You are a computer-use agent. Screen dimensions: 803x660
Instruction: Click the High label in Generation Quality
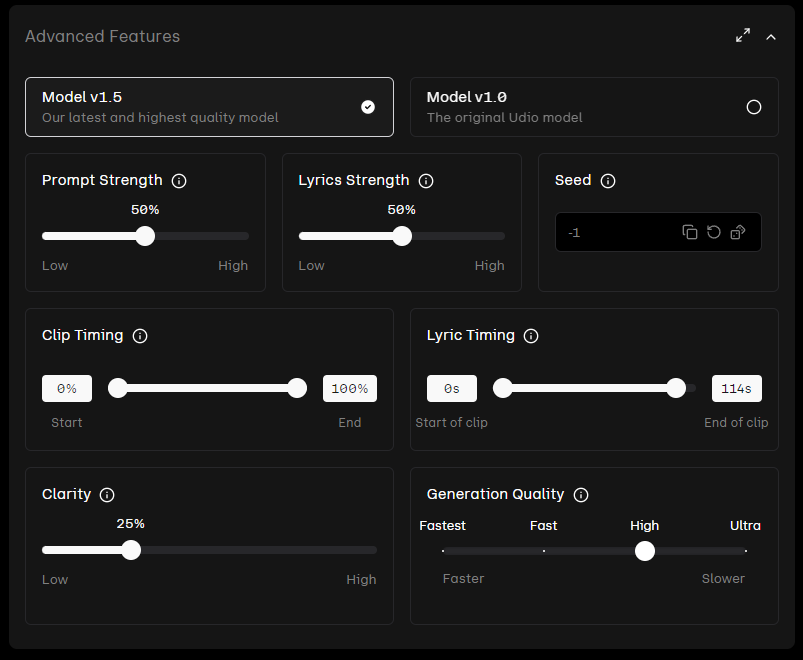(644, 526)
